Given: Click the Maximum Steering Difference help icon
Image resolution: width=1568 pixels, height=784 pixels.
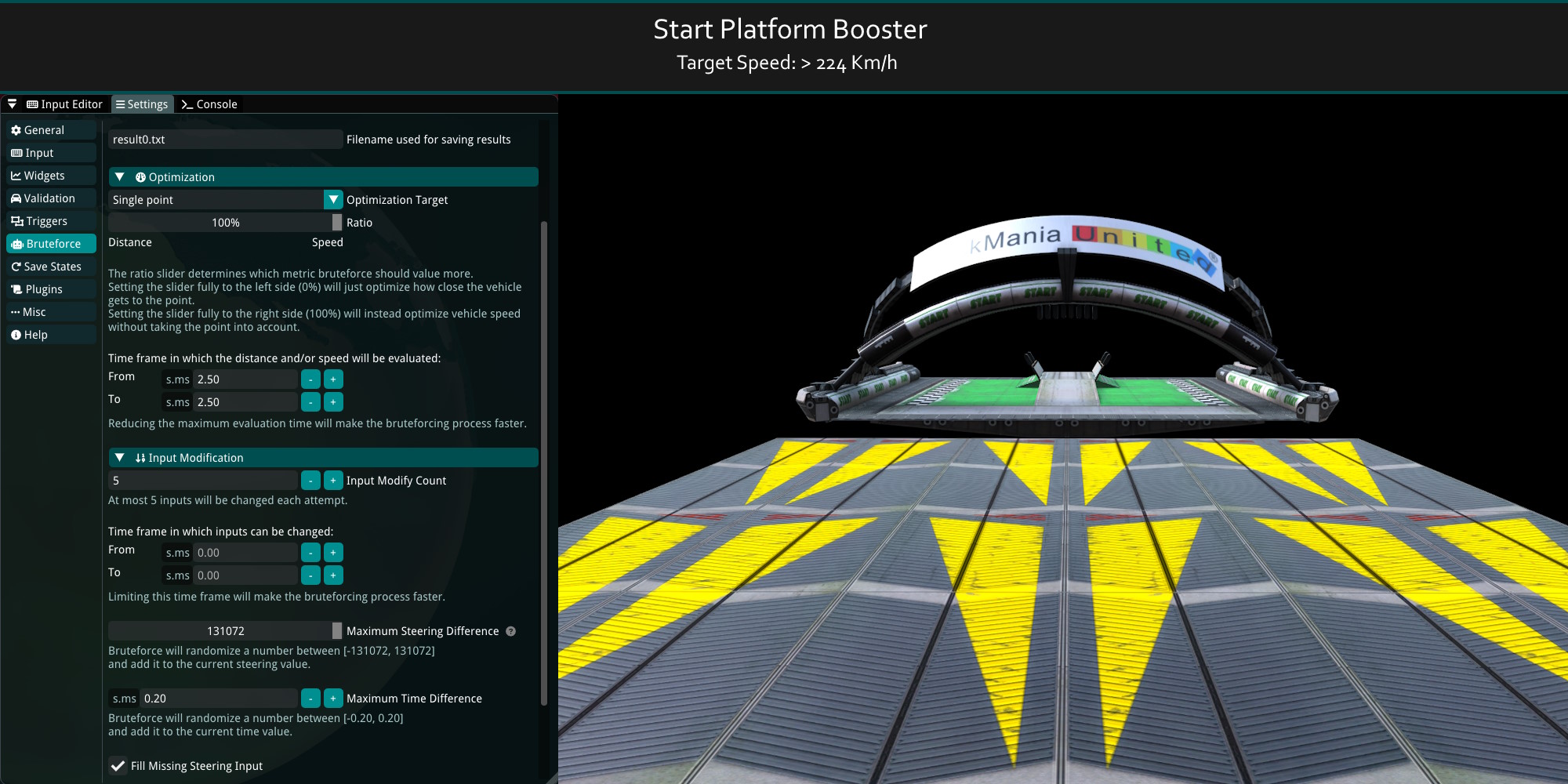Looking at the screenshot, I should (x=511, y=631).
